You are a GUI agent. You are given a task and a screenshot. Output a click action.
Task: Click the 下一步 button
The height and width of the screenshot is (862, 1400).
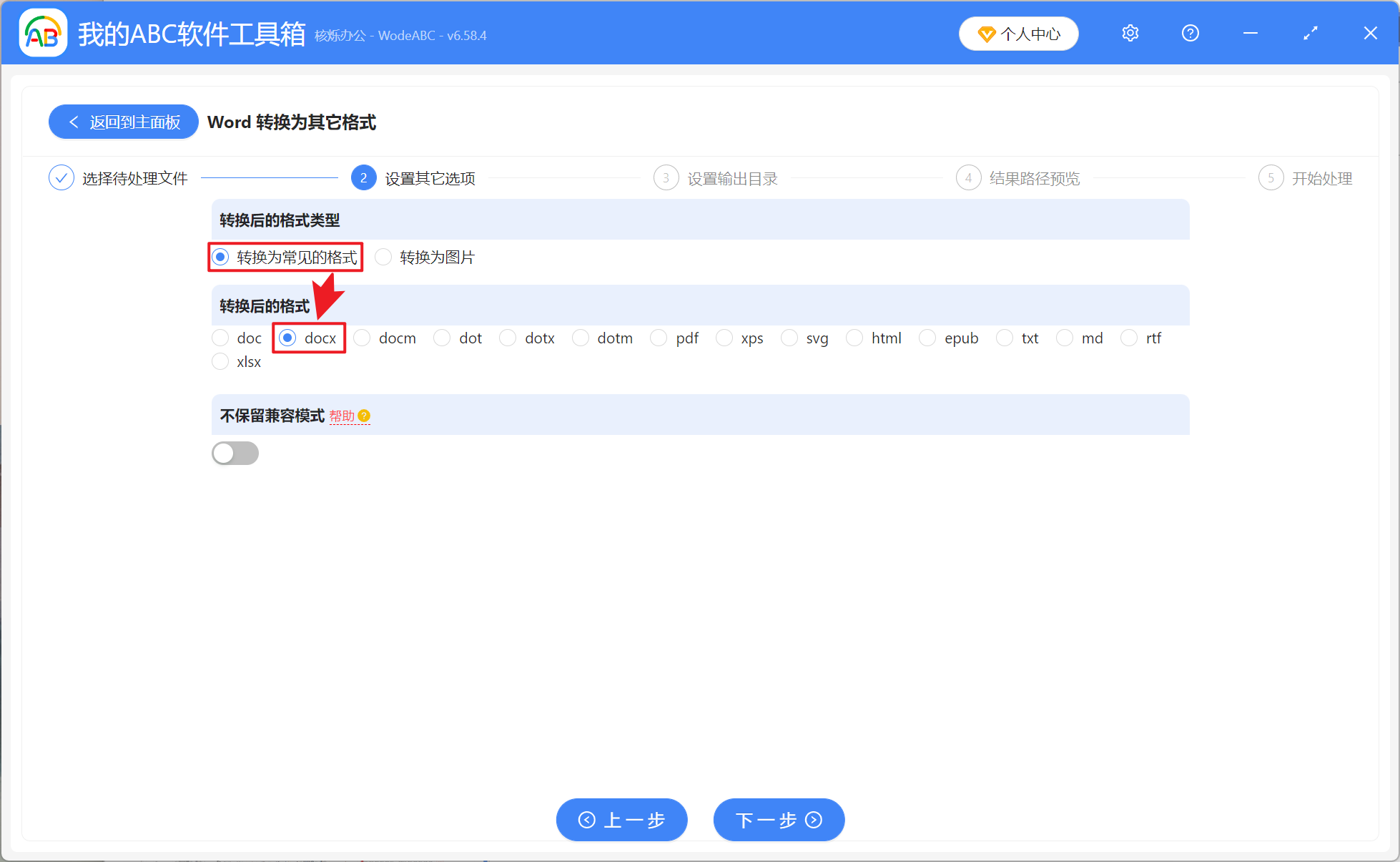pos(779,820)
